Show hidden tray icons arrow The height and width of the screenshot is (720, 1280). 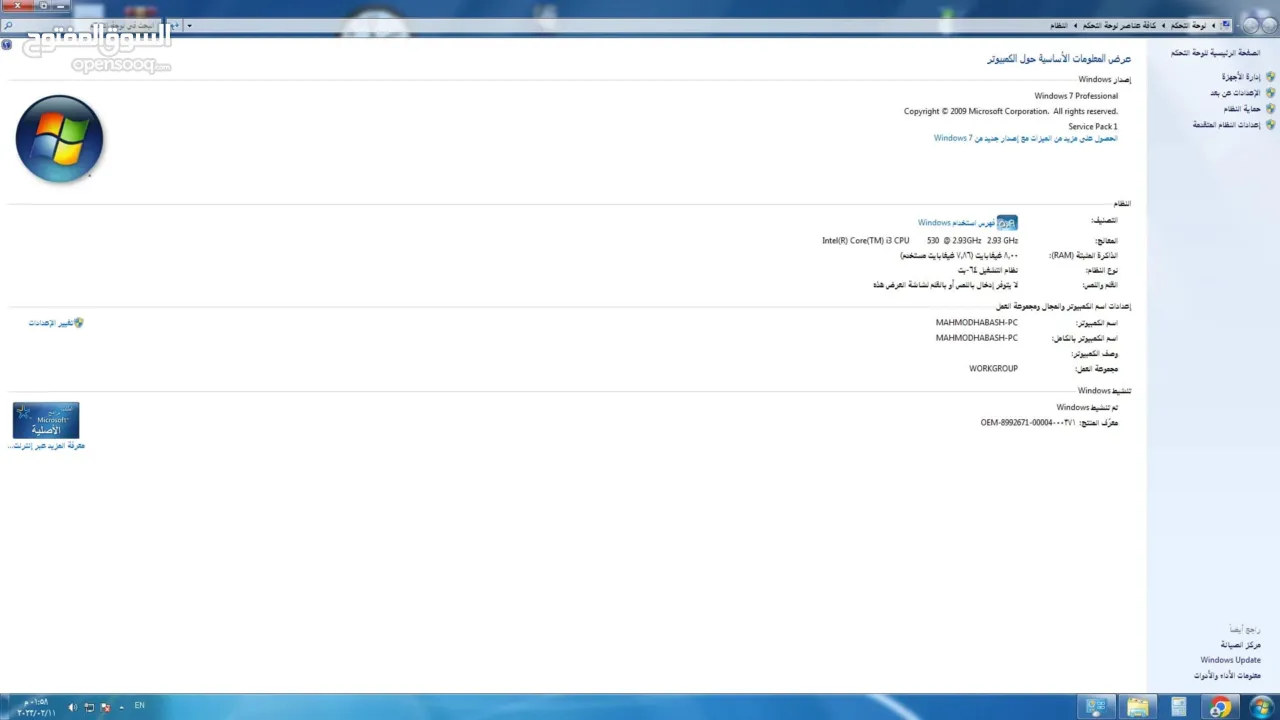122,707
